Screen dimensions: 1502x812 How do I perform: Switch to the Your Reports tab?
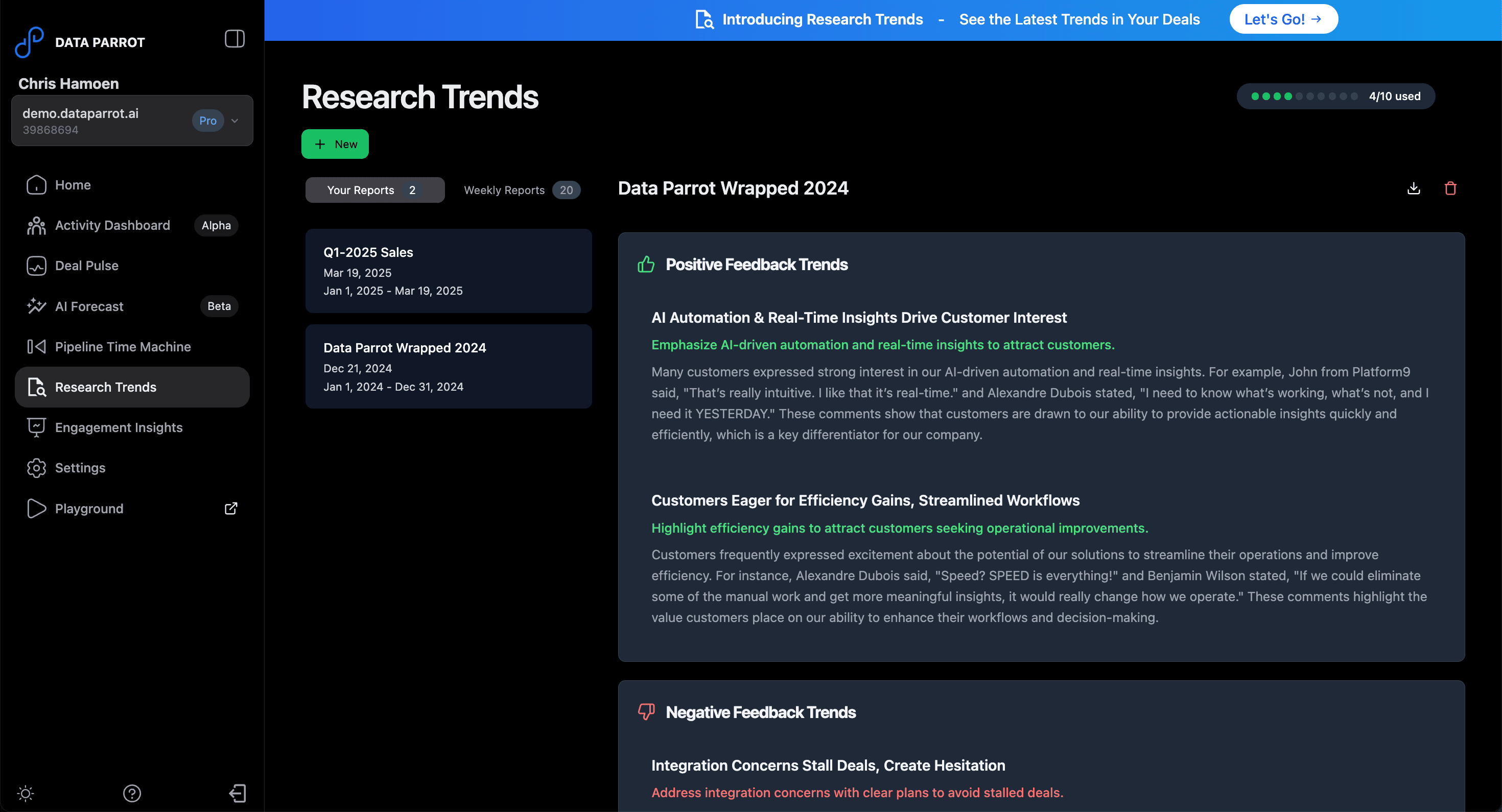coord(375,190)
